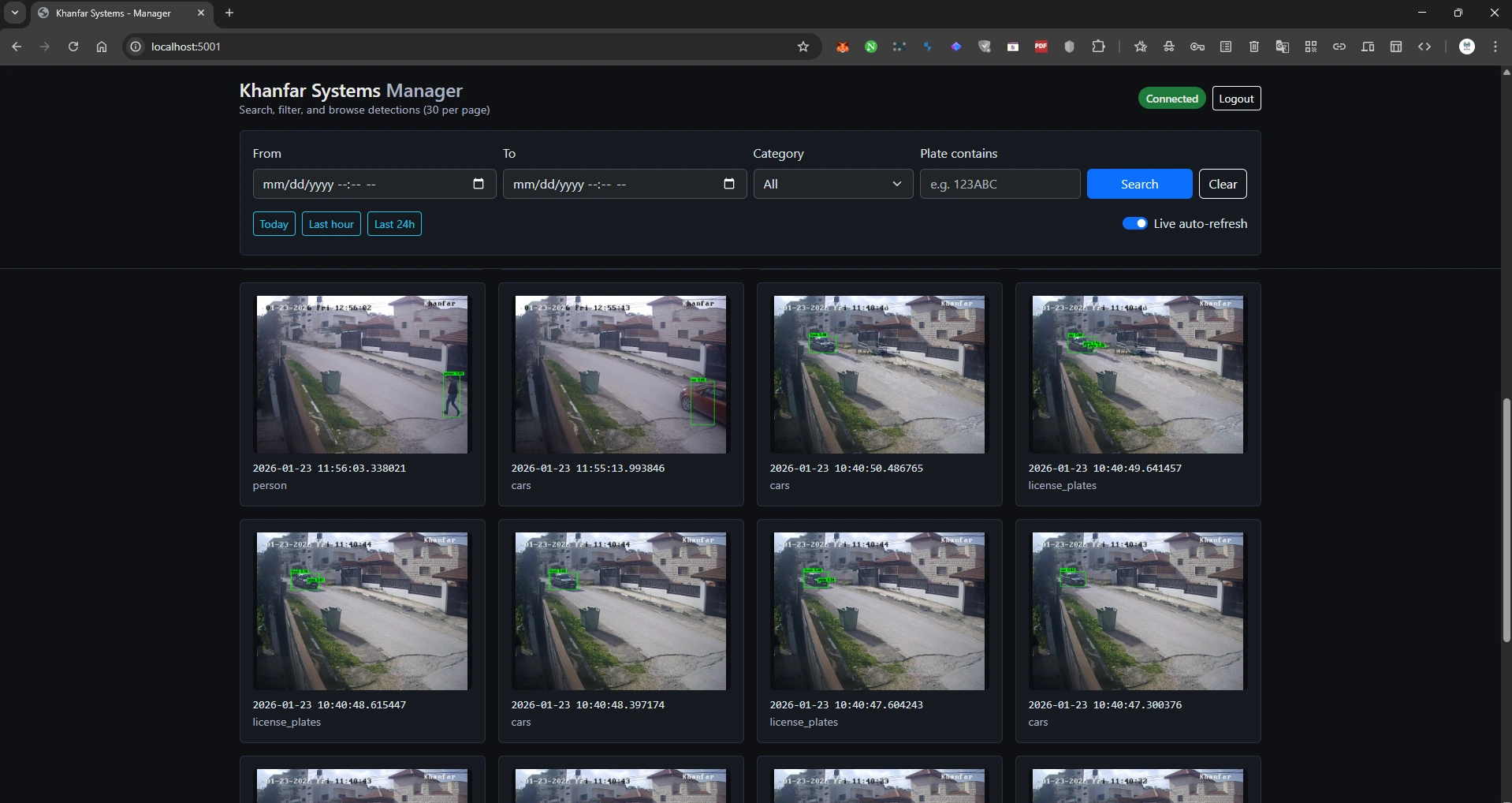Open the reading list toolbar icon
1512x803 pixels.
click(1226, 47)
